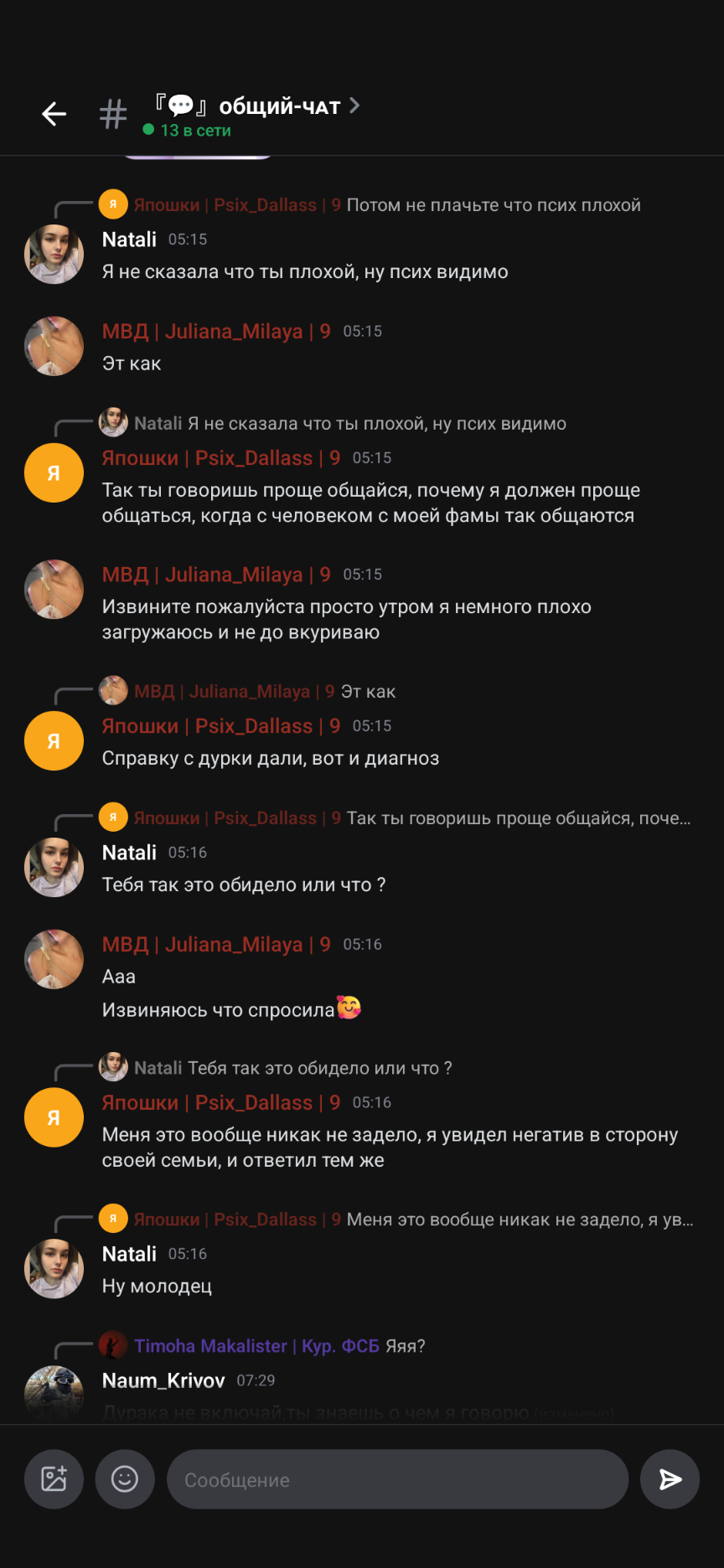724x1568 pixels.
Task: Open the emoji picker icon
Action: (x=125, y=1479)
